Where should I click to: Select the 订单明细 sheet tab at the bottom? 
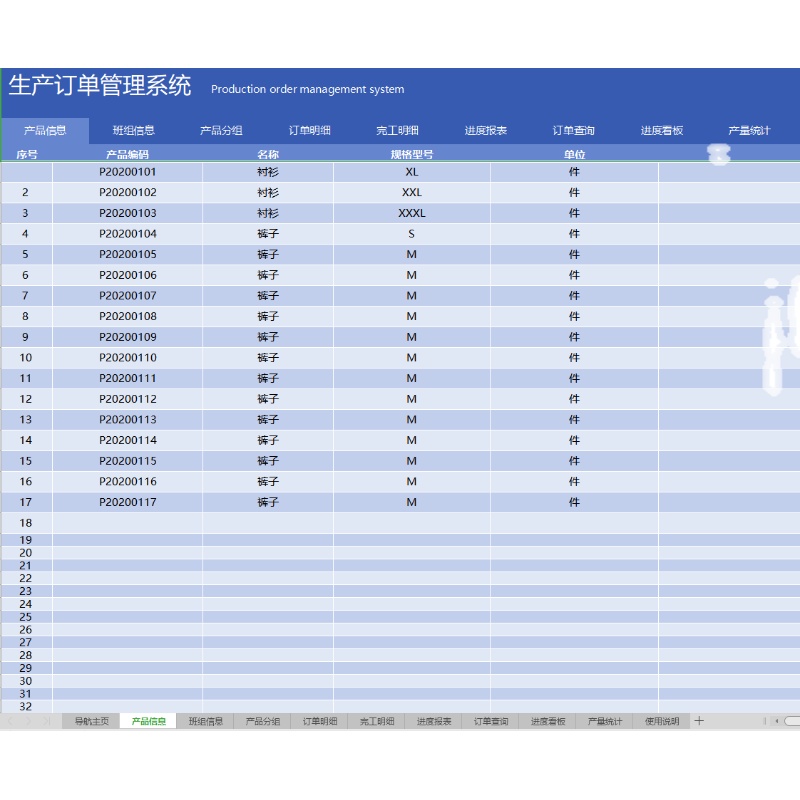coord(318,719)
